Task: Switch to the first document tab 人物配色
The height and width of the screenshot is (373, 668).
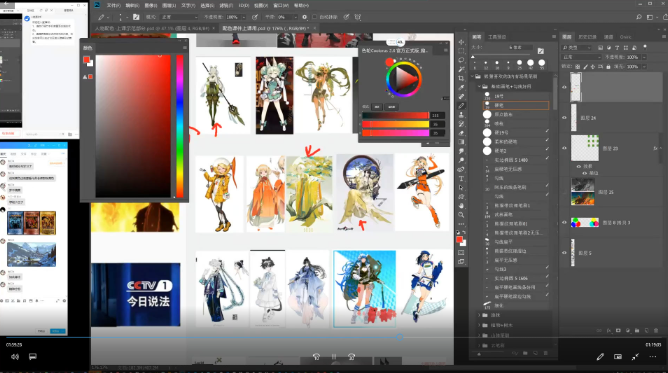Action: pyautogui.click(x=152, y=28)
